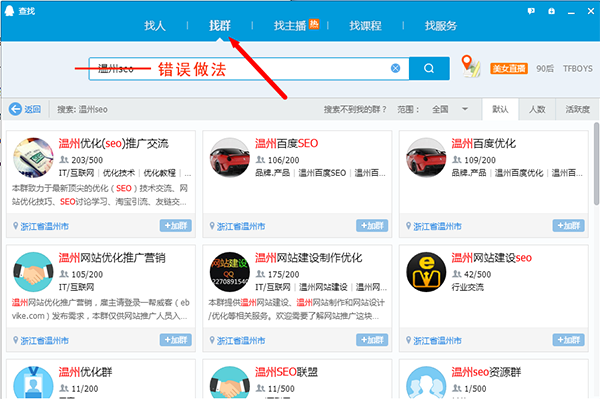
Task: Click 搜索不到我的群? link
Action: 355,109
